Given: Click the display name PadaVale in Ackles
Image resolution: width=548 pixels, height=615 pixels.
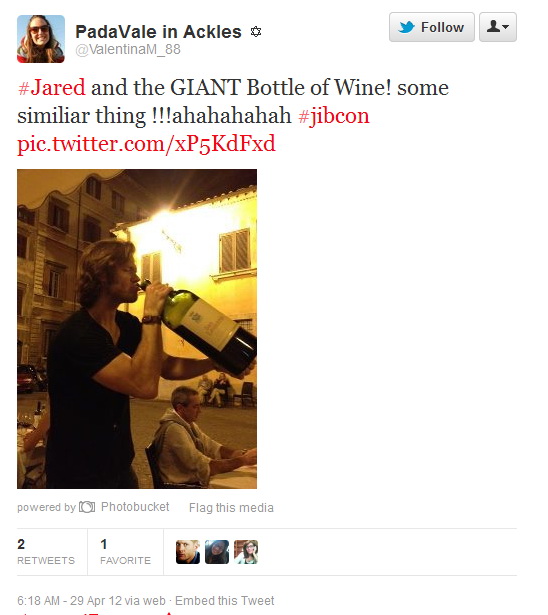Looking at the screenshot, I should (x=158, y=32).
